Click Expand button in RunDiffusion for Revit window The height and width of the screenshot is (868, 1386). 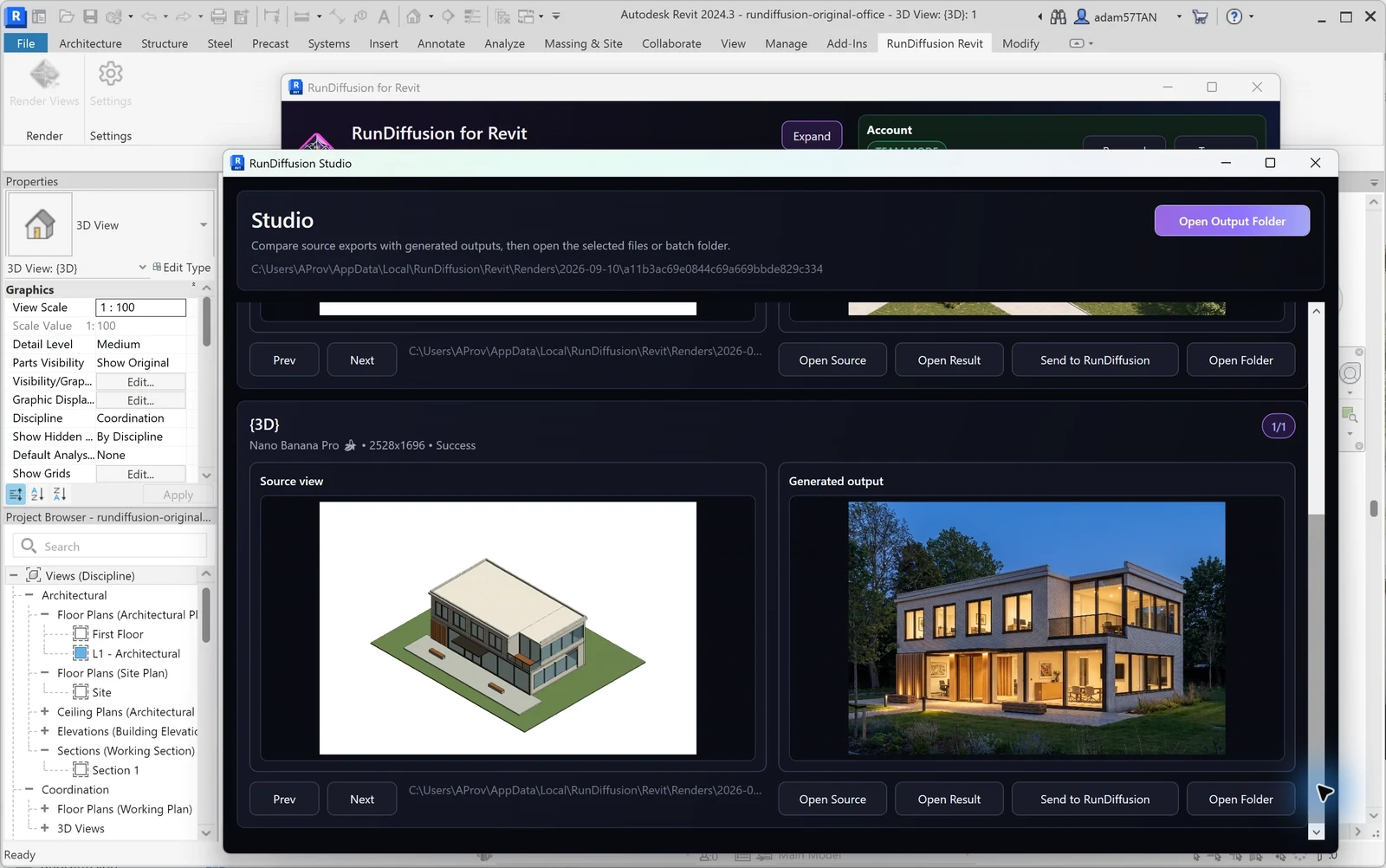point(812,136)
